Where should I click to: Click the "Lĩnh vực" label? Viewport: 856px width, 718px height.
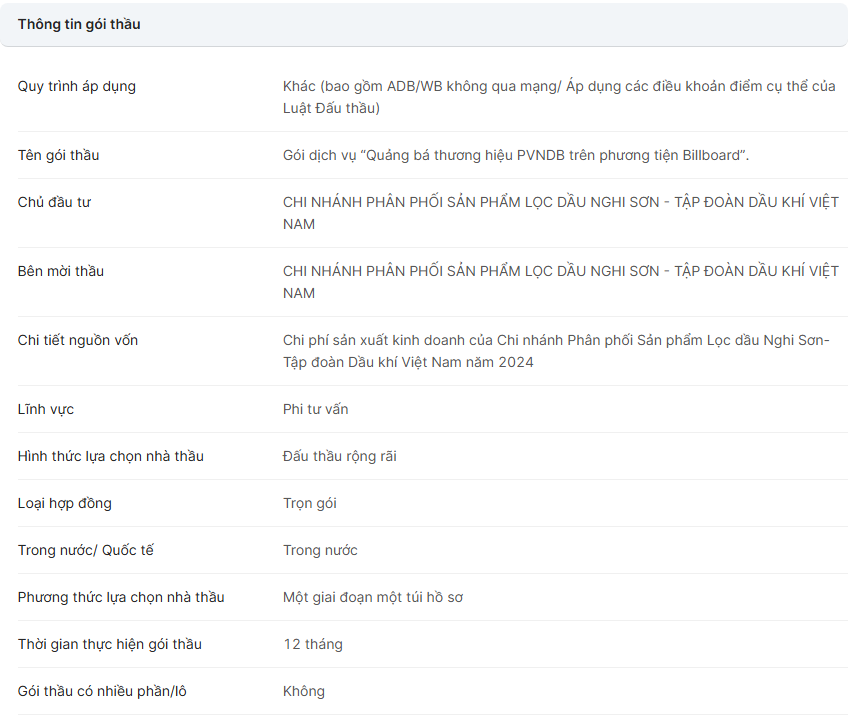point(46,409)
